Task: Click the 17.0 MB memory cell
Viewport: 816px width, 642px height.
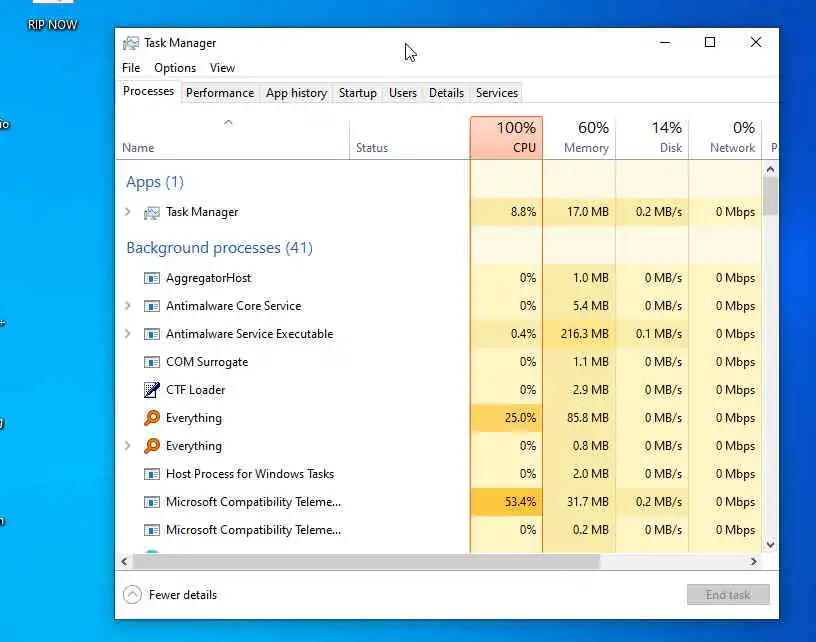Action: tap(579, 212)
